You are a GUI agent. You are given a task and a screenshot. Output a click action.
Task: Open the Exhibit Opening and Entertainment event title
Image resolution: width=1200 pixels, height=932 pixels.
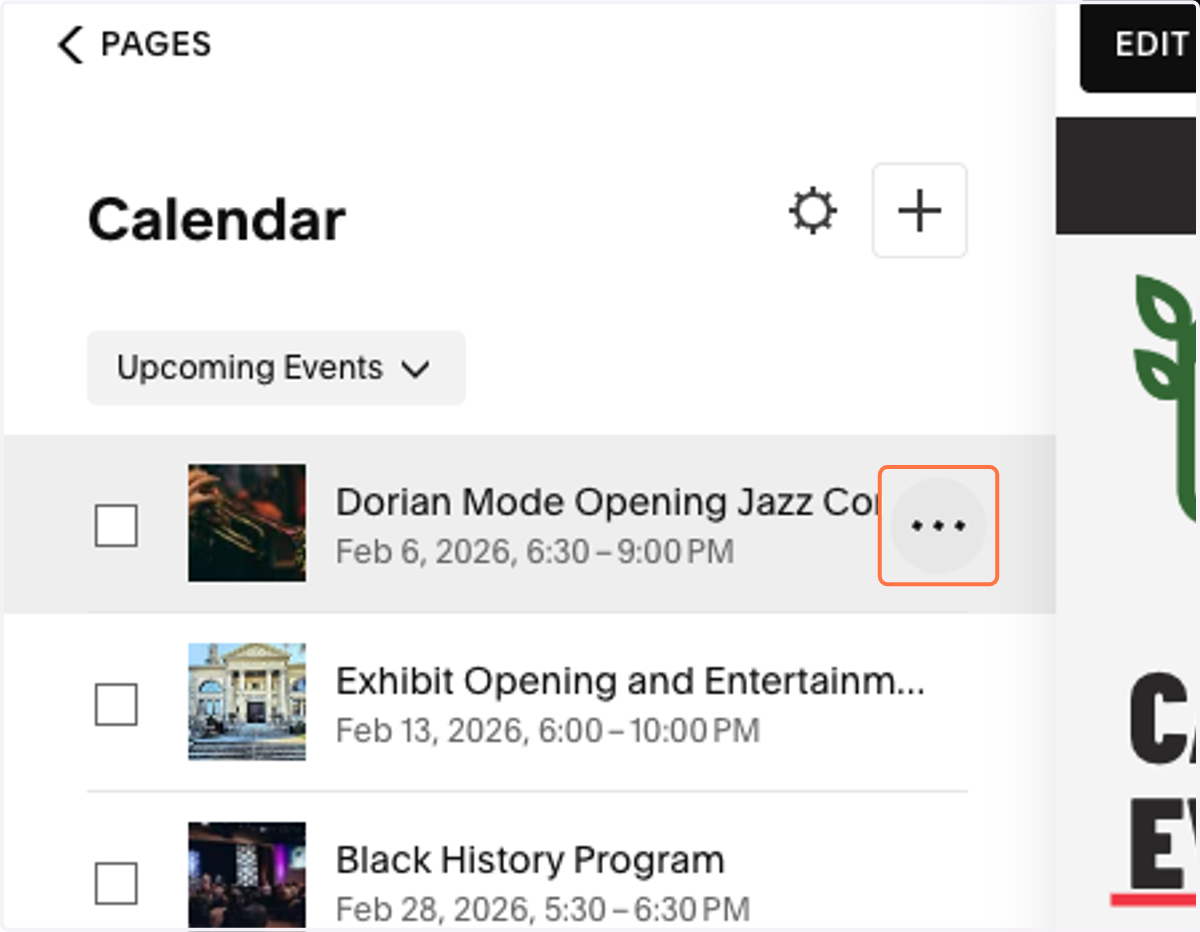pos(630,681)
